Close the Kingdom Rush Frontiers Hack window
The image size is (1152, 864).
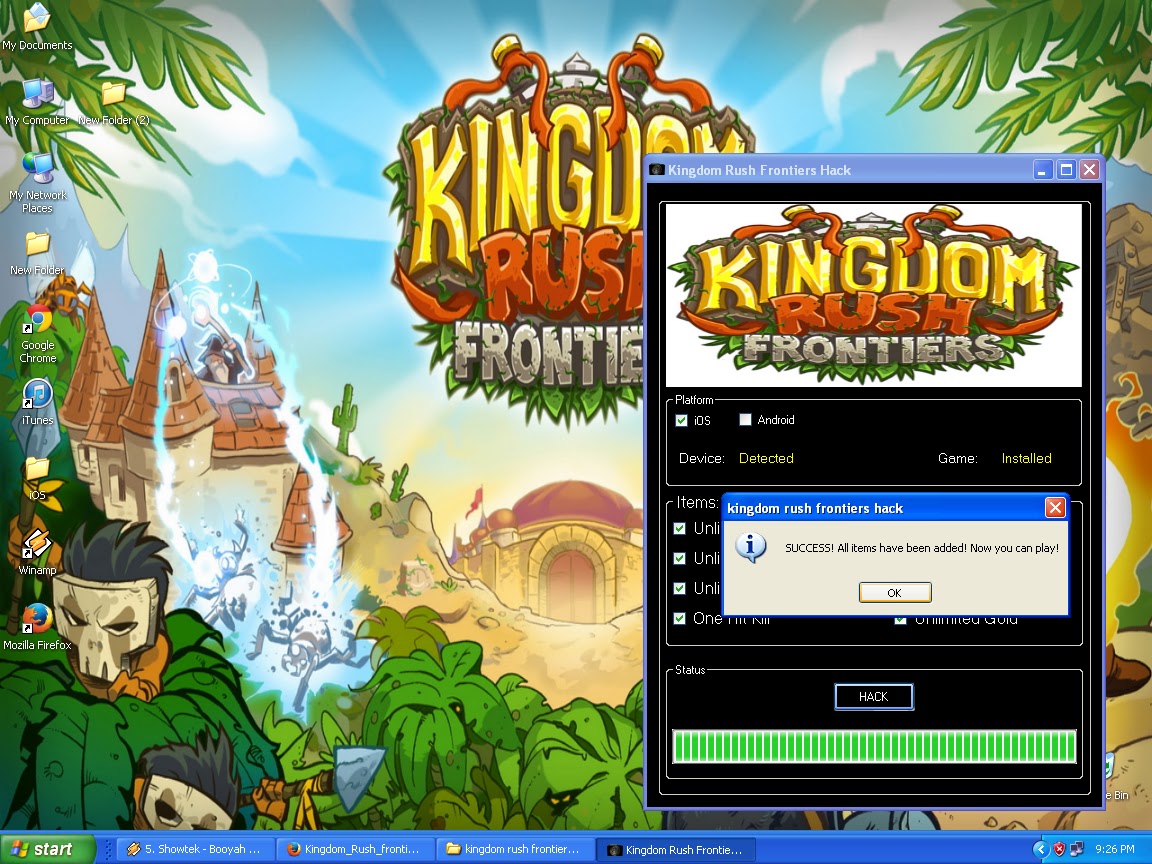(1090, 170)
